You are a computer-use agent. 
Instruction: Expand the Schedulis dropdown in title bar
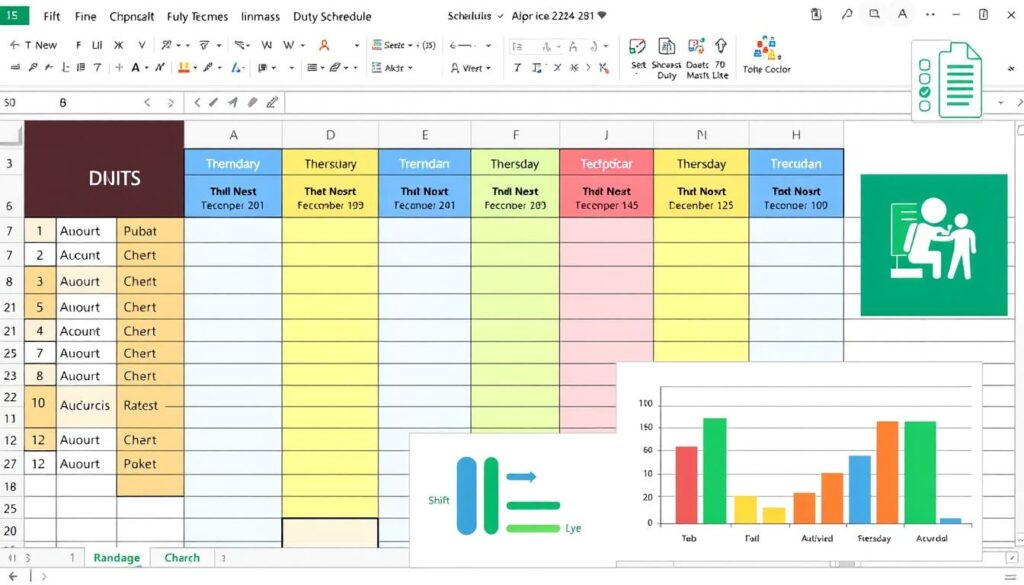click(x=501, y=16)
